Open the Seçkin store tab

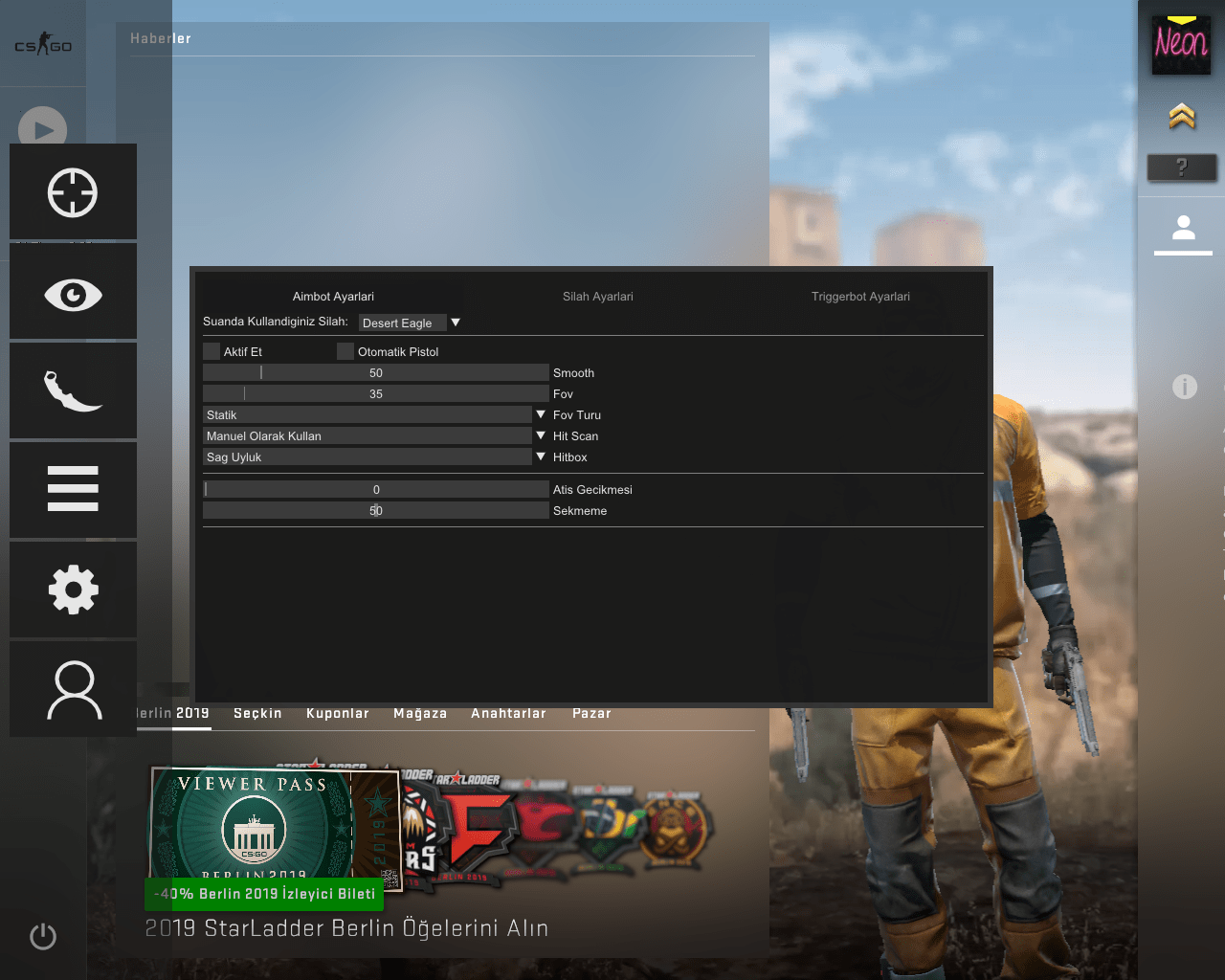(x=257, y=713)
